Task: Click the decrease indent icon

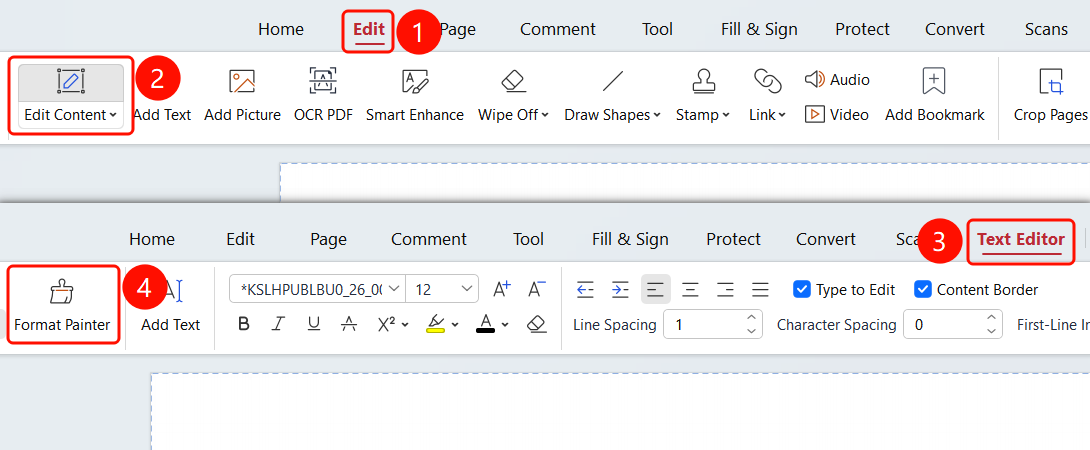Action: [x=585, y=289]
